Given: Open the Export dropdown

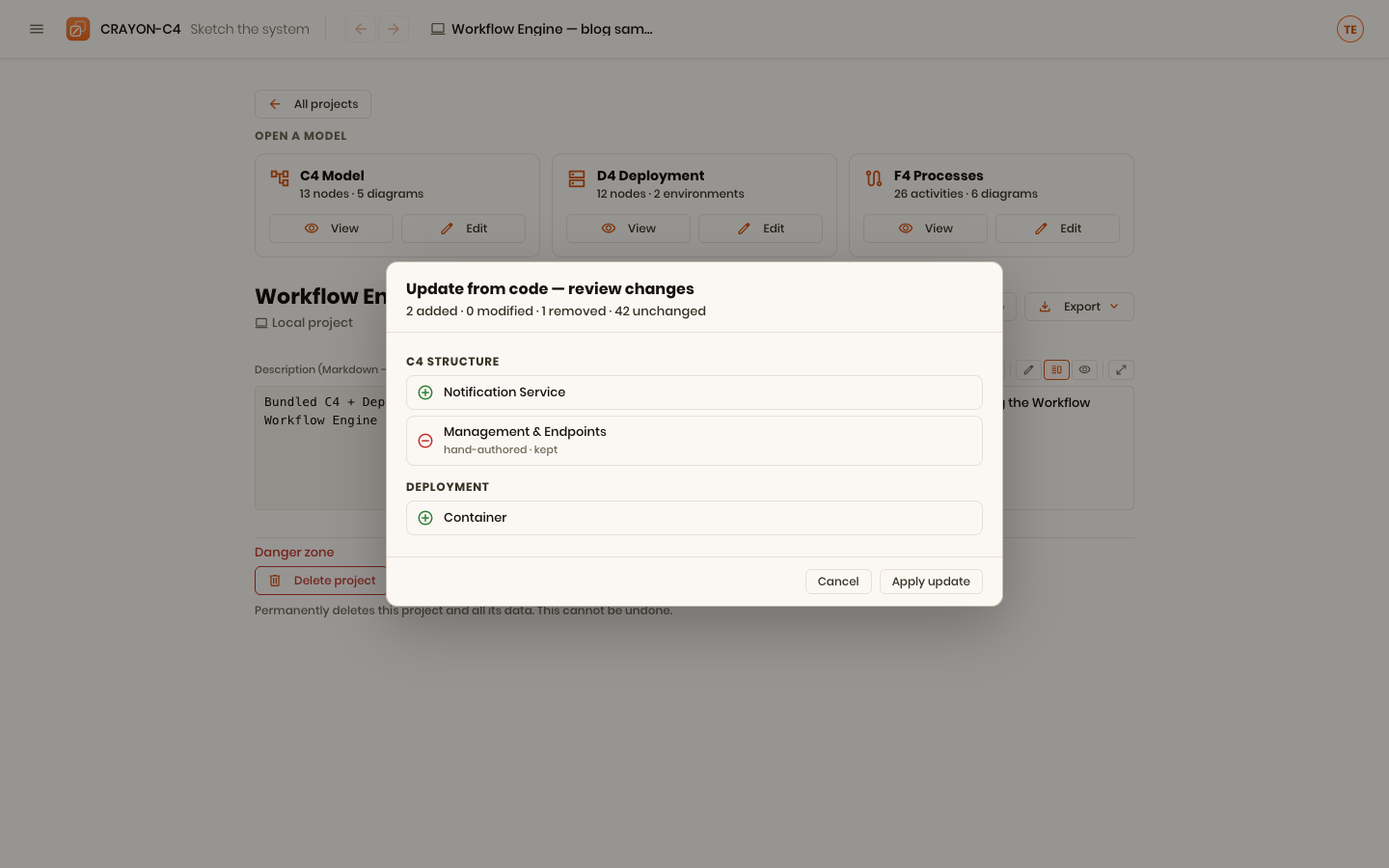Looking at the screenshot, I should pyautogui.click(x=1079, y=307).
